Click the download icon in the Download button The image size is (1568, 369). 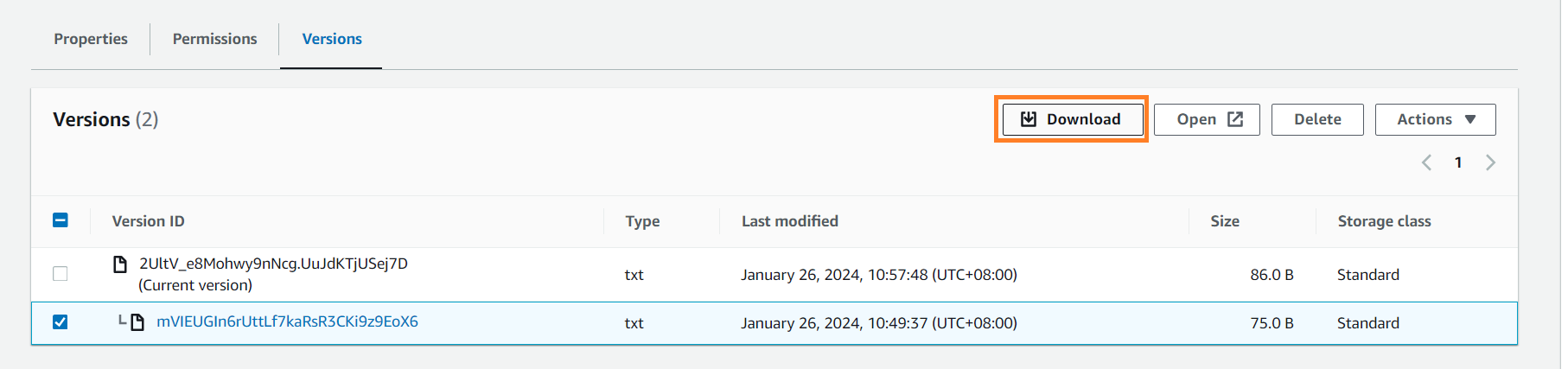pyautogui.click(x=1029, y=119)
